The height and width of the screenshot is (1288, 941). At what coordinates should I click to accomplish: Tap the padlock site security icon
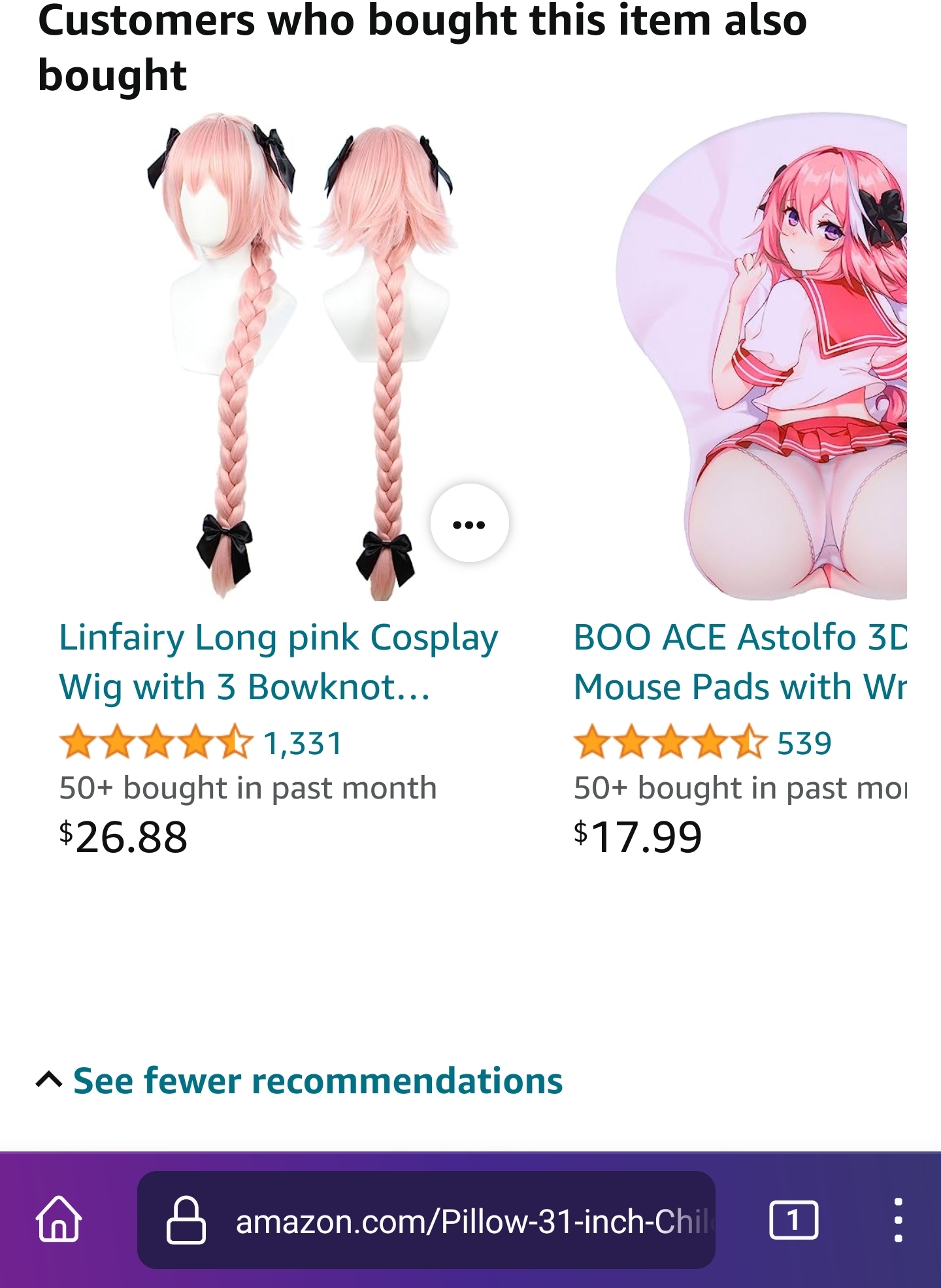pos(186,1219)
